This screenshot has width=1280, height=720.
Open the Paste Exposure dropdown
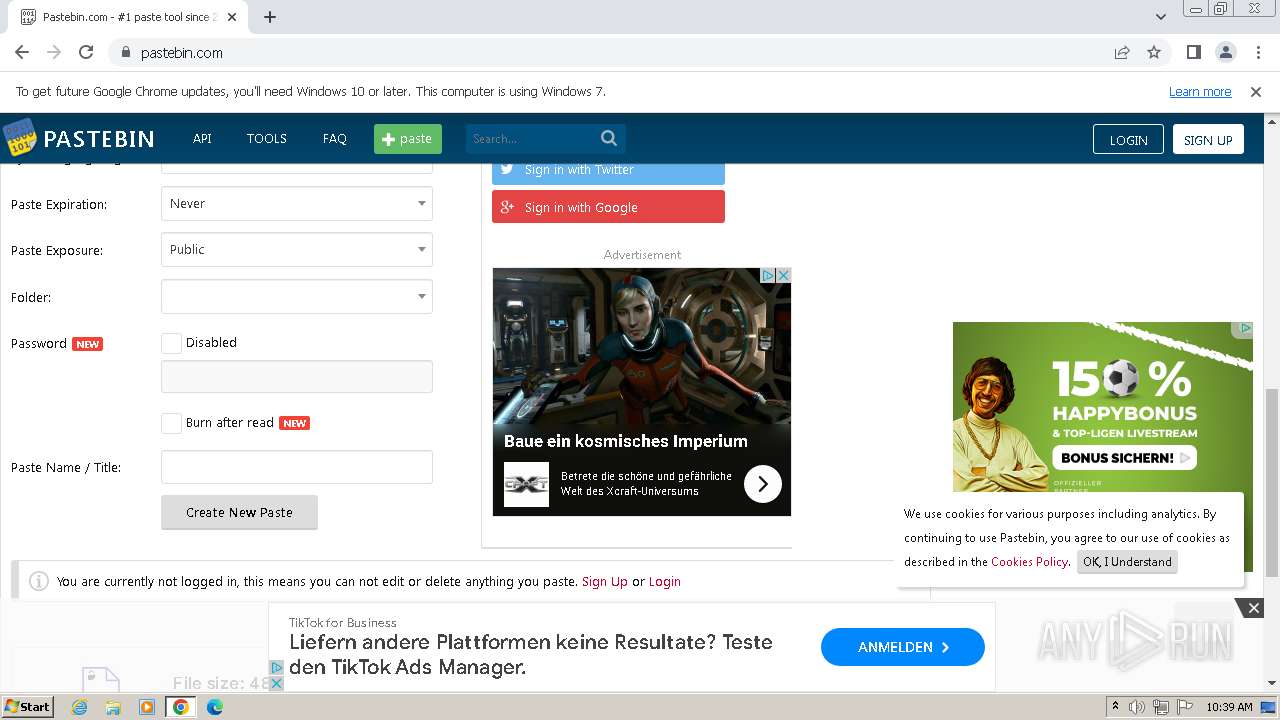pyautogui.click(x=297, y=250)
